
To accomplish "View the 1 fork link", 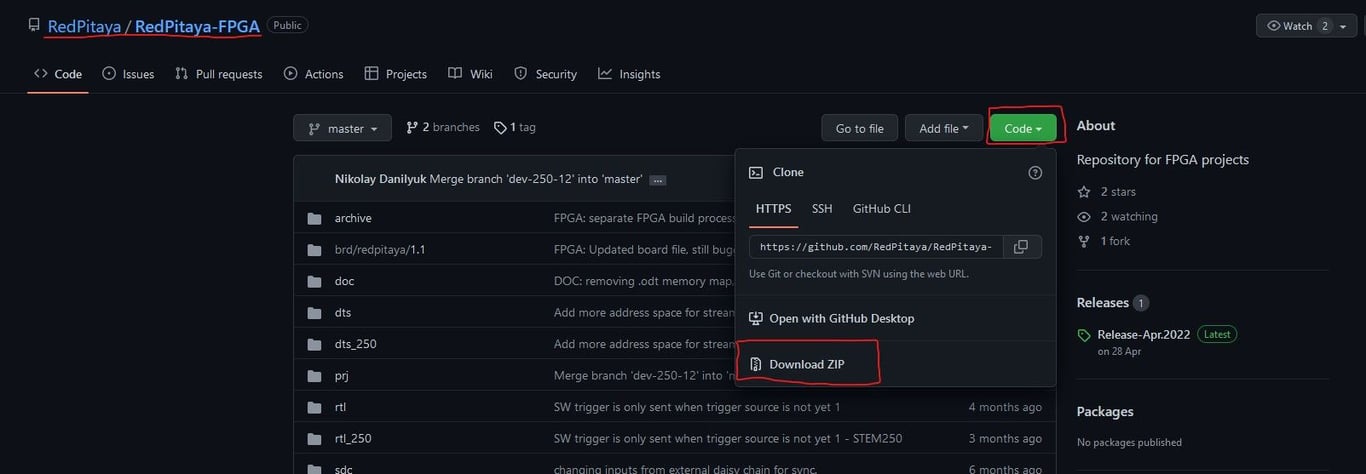I will (x=1106, y=241).
